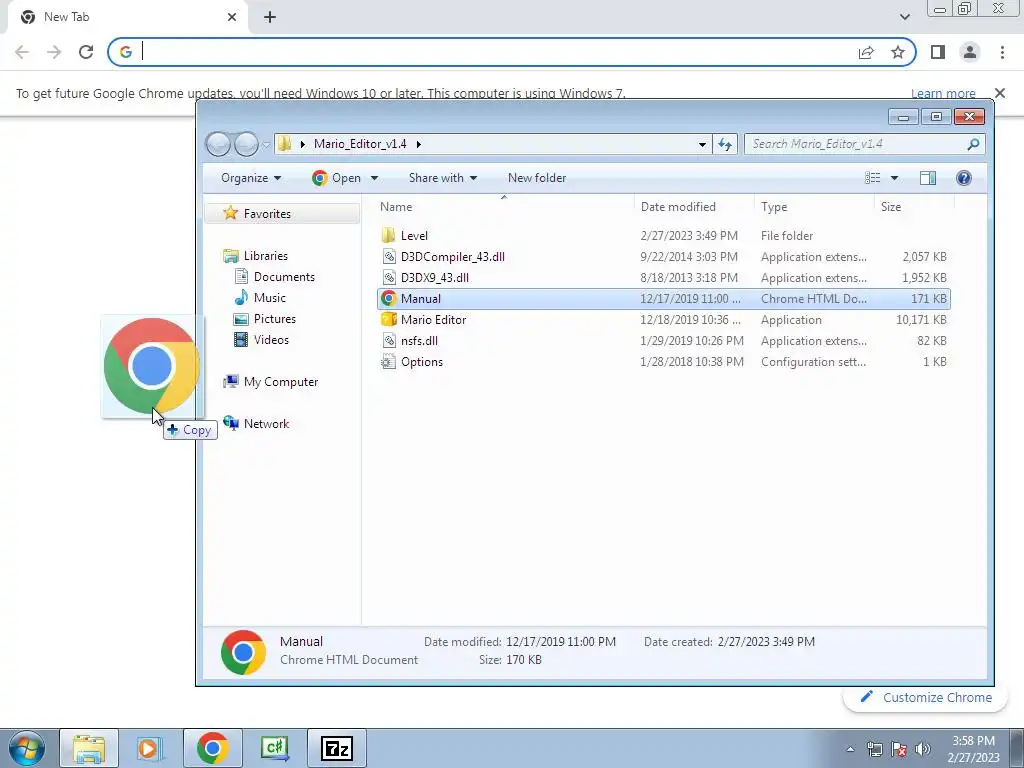Image resolution: width=1024 pixels, height=768 pixels.
Task: Dismiss the Windows update notice bar
Action: (1000, 93)
